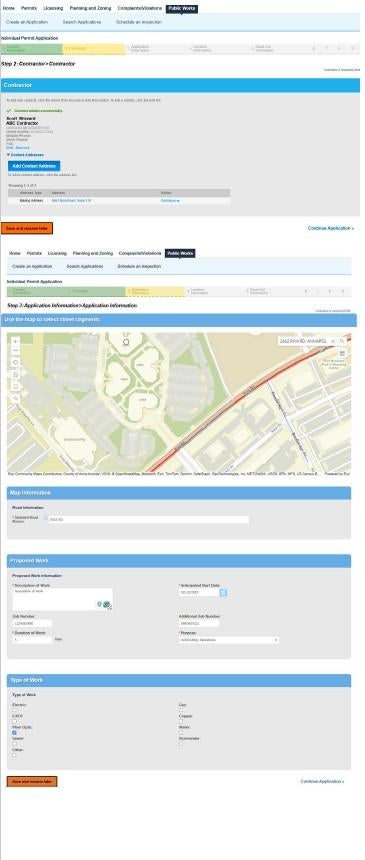The height and width of the screenshot is (860, 365).
Task: Tick the Water checkbox
Action: [181, 733]
